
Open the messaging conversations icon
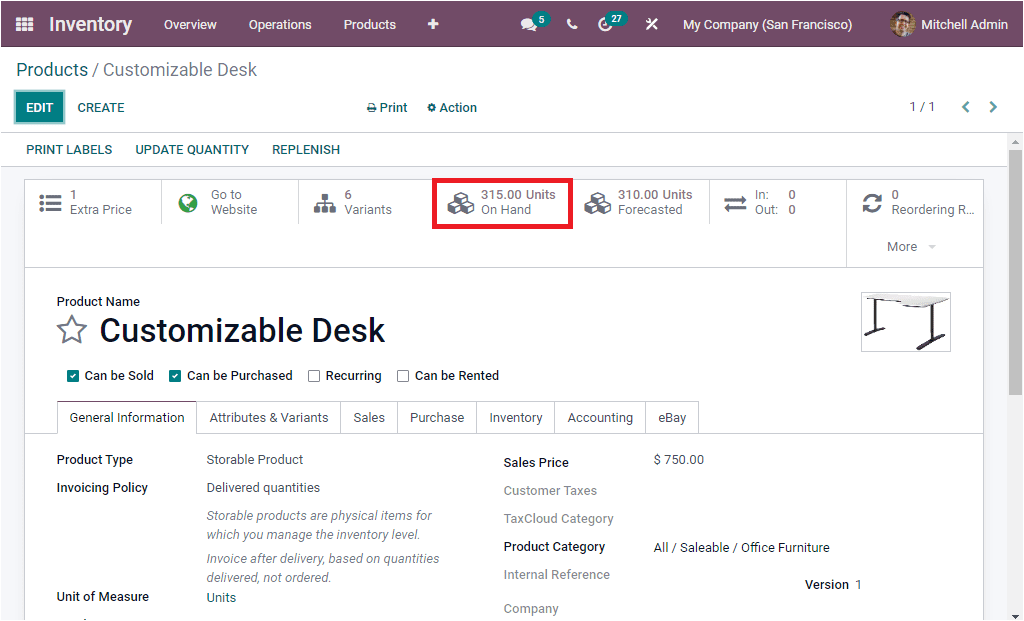530,24
